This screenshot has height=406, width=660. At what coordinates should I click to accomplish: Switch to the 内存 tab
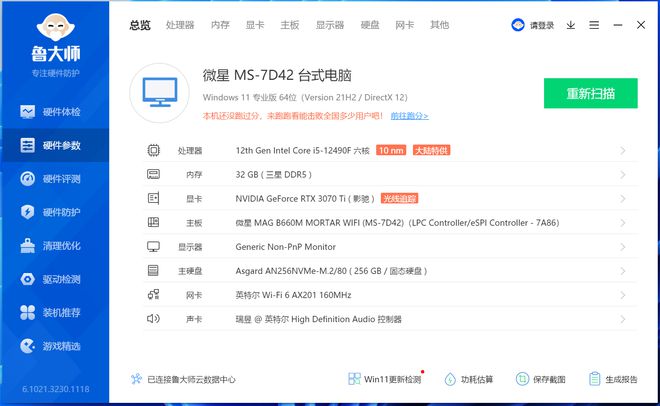[x=220, y=25]
